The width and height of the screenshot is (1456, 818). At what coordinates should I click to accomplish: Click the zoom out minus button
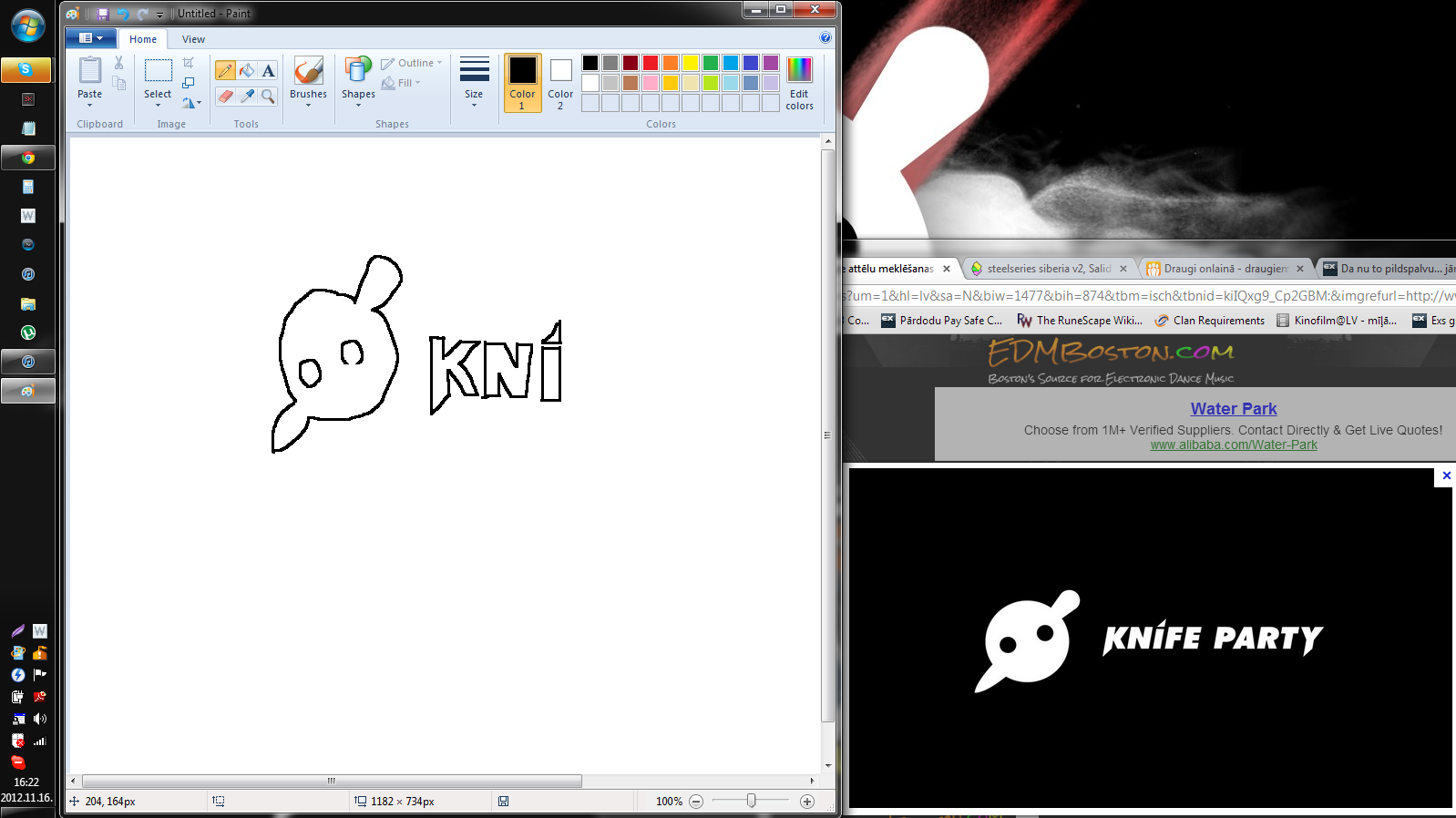tap(696, 802)
